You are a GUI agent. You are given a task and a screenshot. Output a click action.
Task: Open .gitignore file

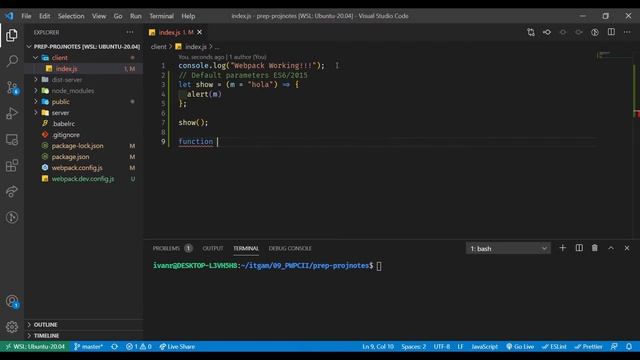tap(83, 135)
